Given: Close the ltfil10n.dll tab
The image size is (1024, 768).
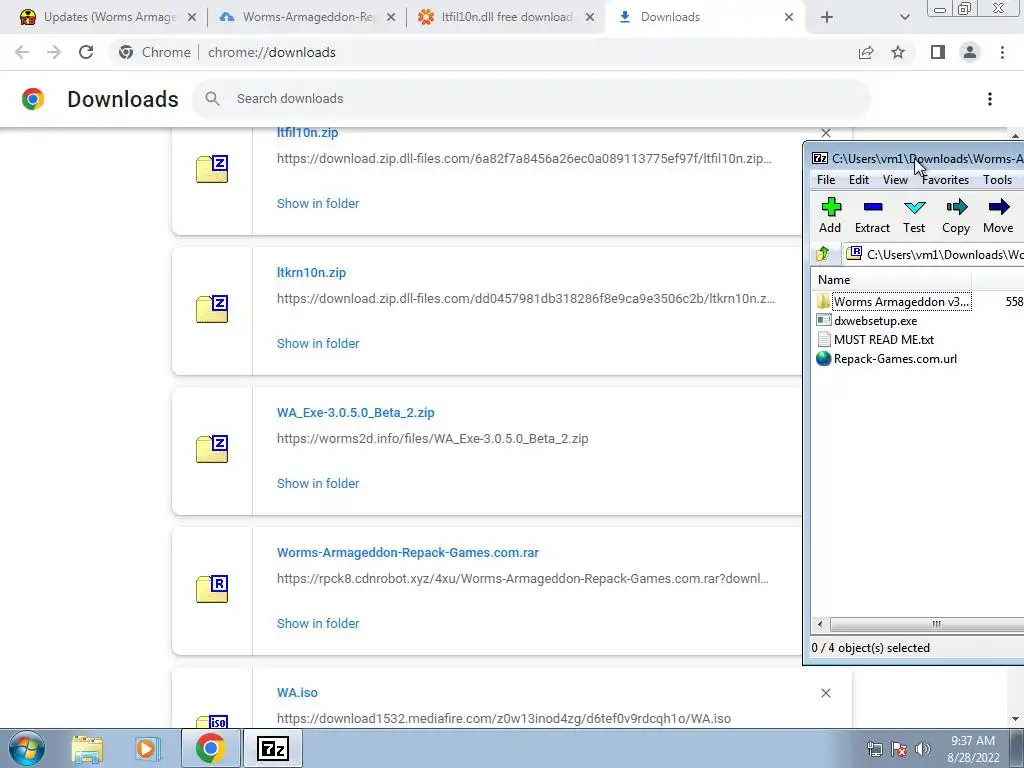Looking at the screenshot, I should (x=590, y=17).
